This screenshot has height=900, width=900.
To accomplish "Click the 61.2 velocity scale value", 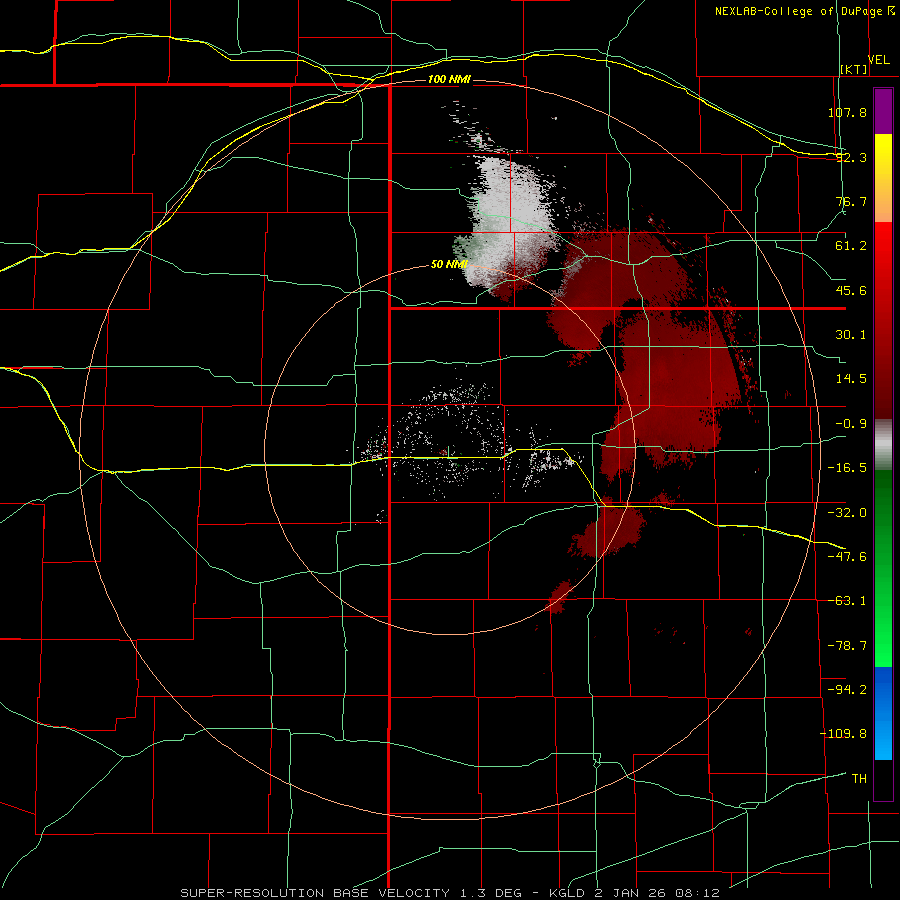I will 851,246.
